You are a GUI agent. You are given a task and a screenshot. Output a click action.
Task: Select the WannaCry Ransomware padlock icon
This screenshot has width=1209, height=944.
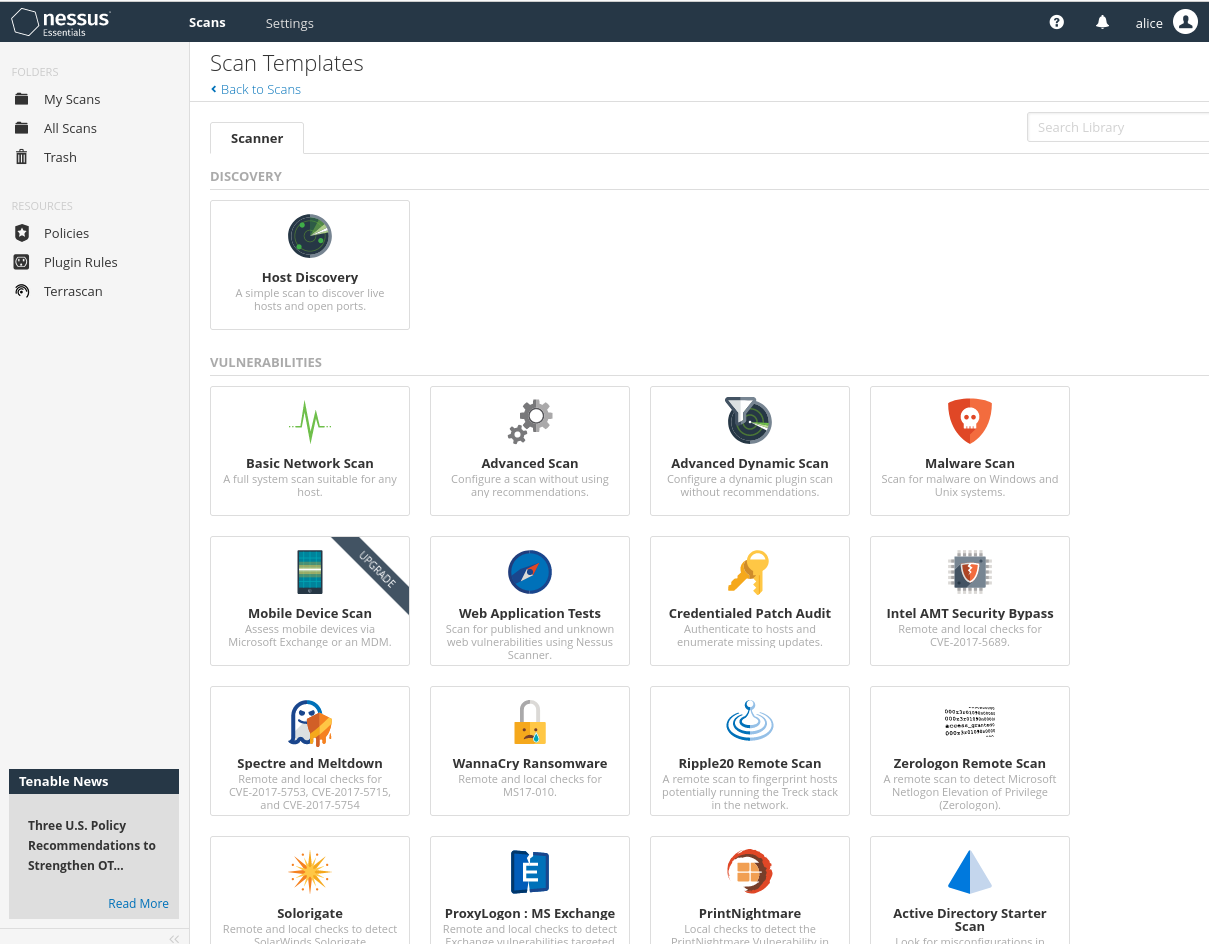pos(530,722)
